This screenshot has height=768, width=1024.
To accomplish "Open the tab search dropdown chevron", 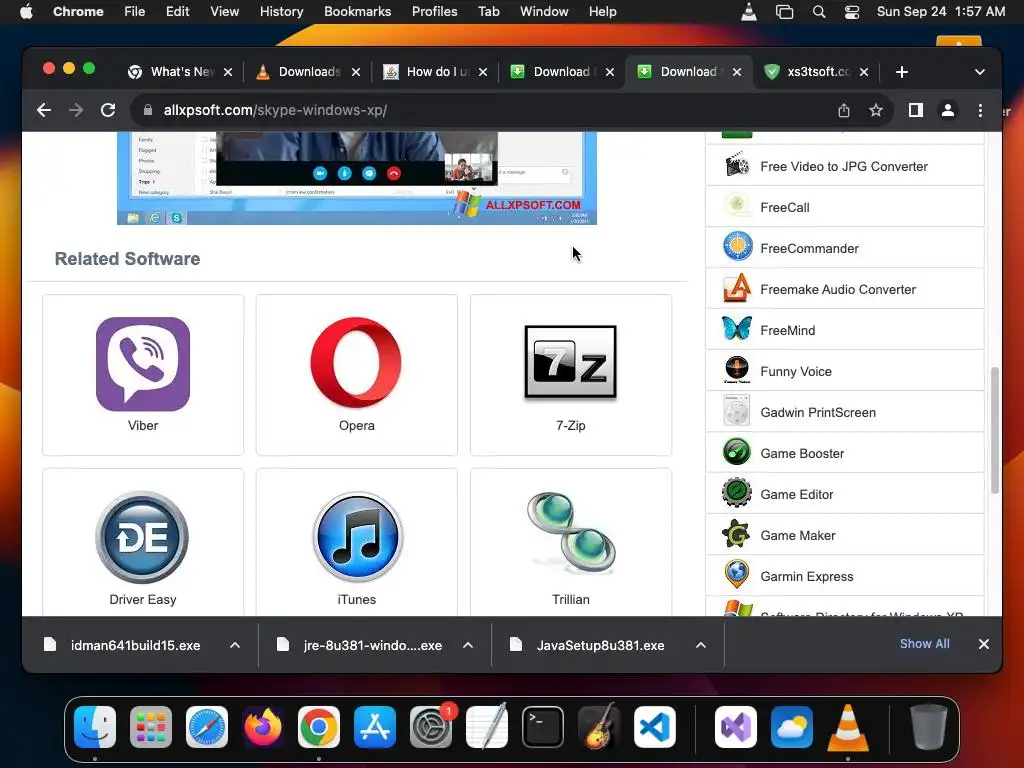I will (980, 72).
